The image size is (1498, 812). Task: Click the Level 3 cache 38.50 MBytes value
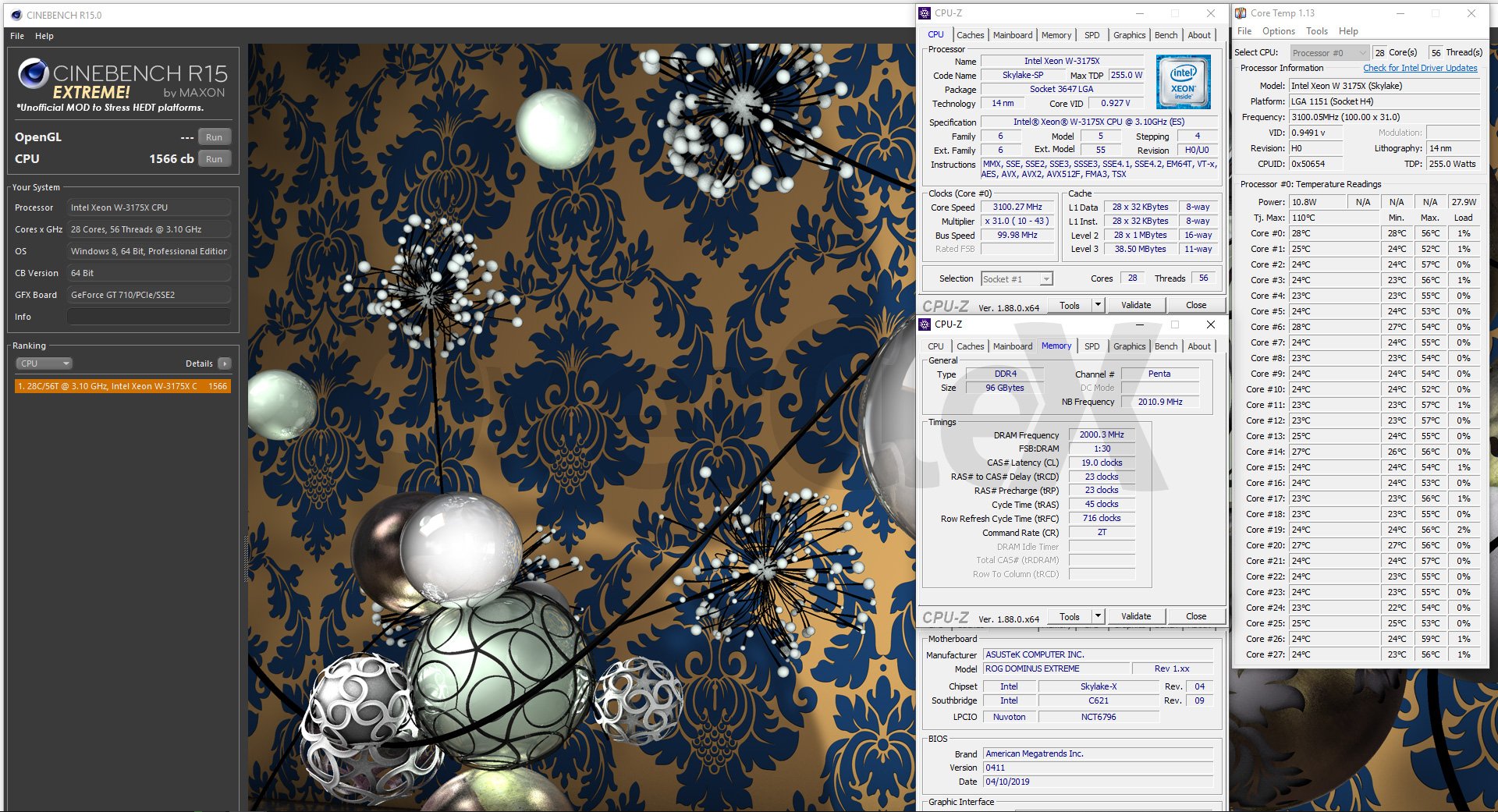coord(1140,249)
